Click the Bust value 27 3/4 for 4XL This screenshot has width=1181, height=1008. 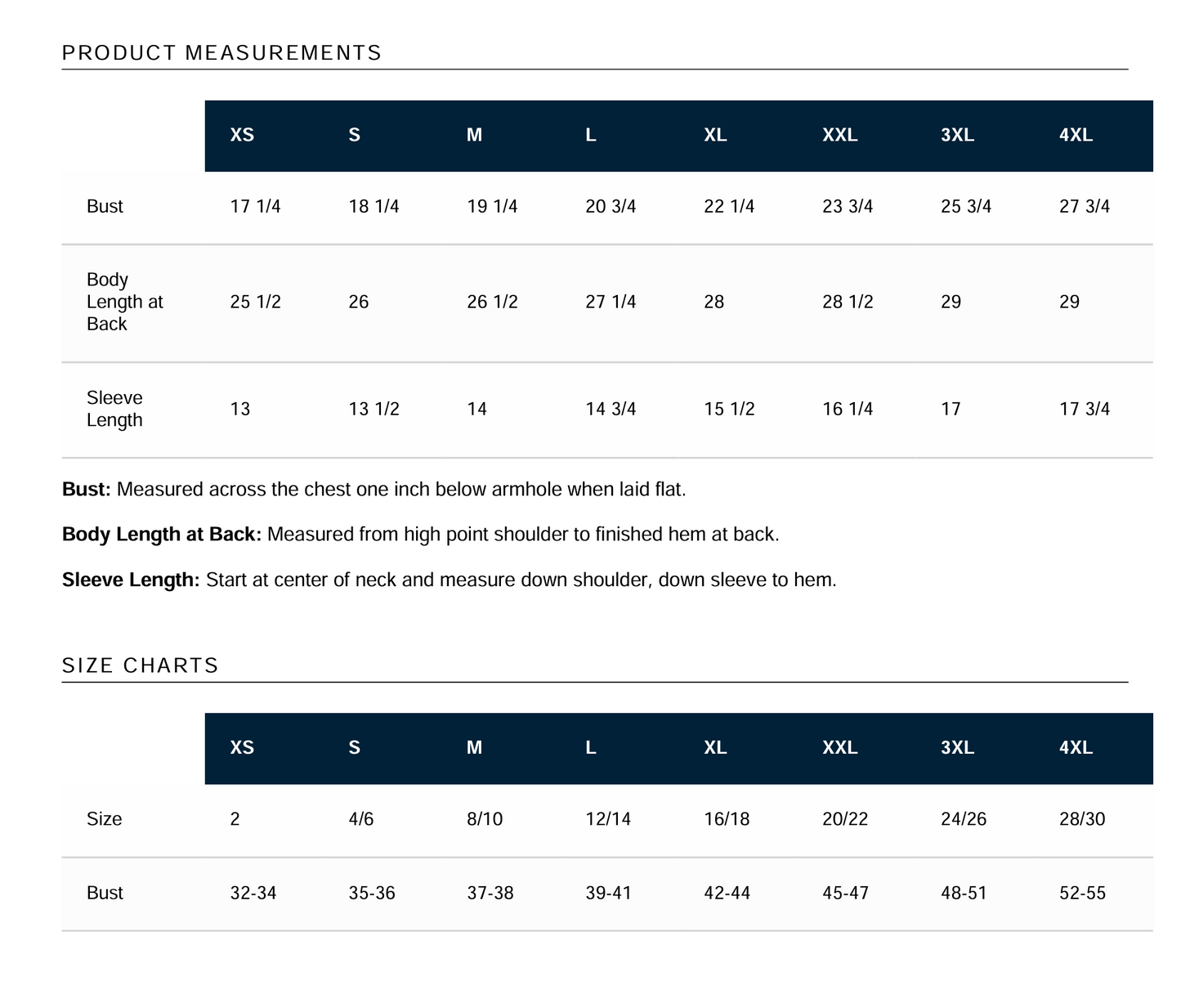tap(1085, 207)
